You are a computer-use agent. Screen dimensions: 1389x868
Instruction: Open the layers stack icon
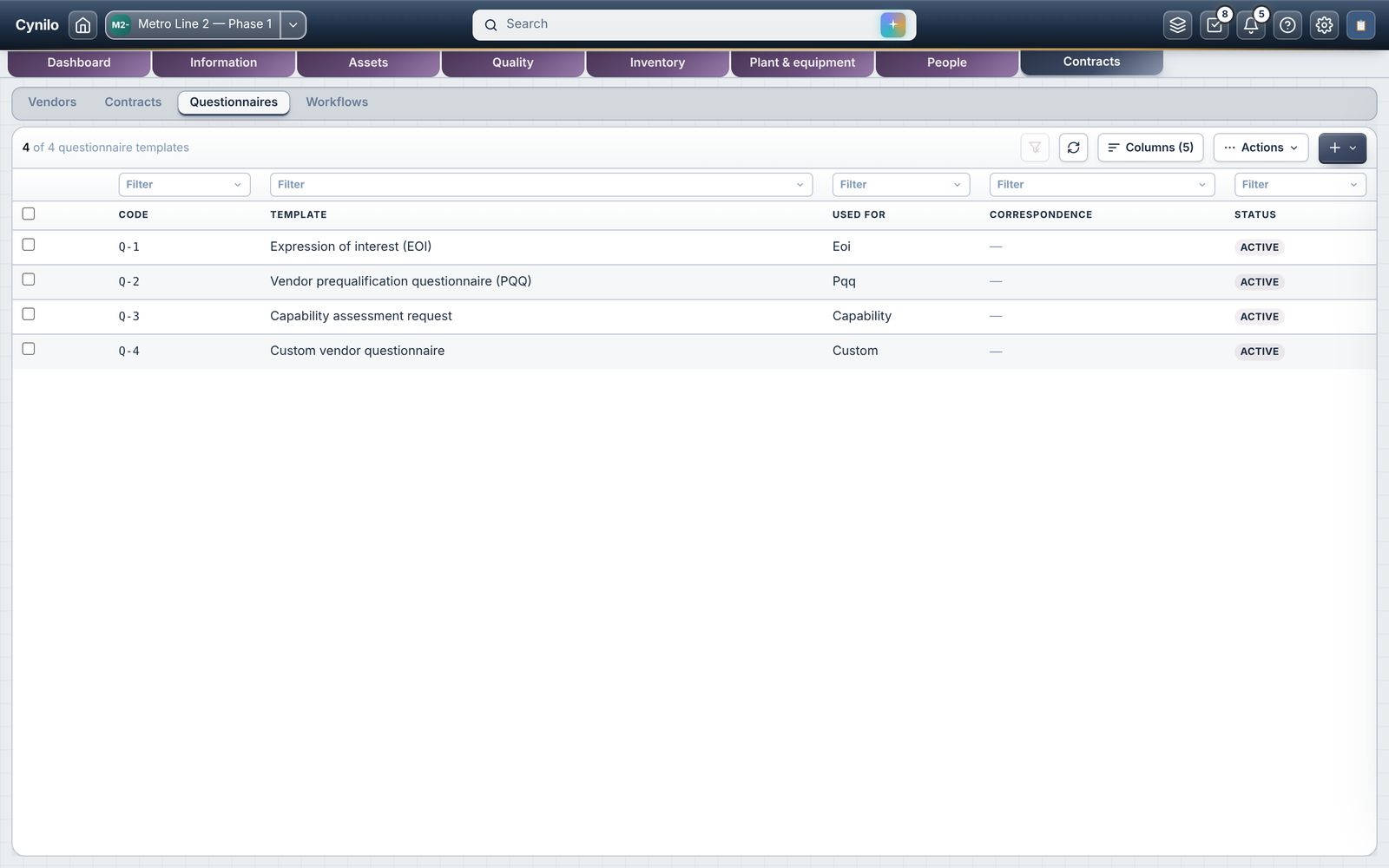1177,25
